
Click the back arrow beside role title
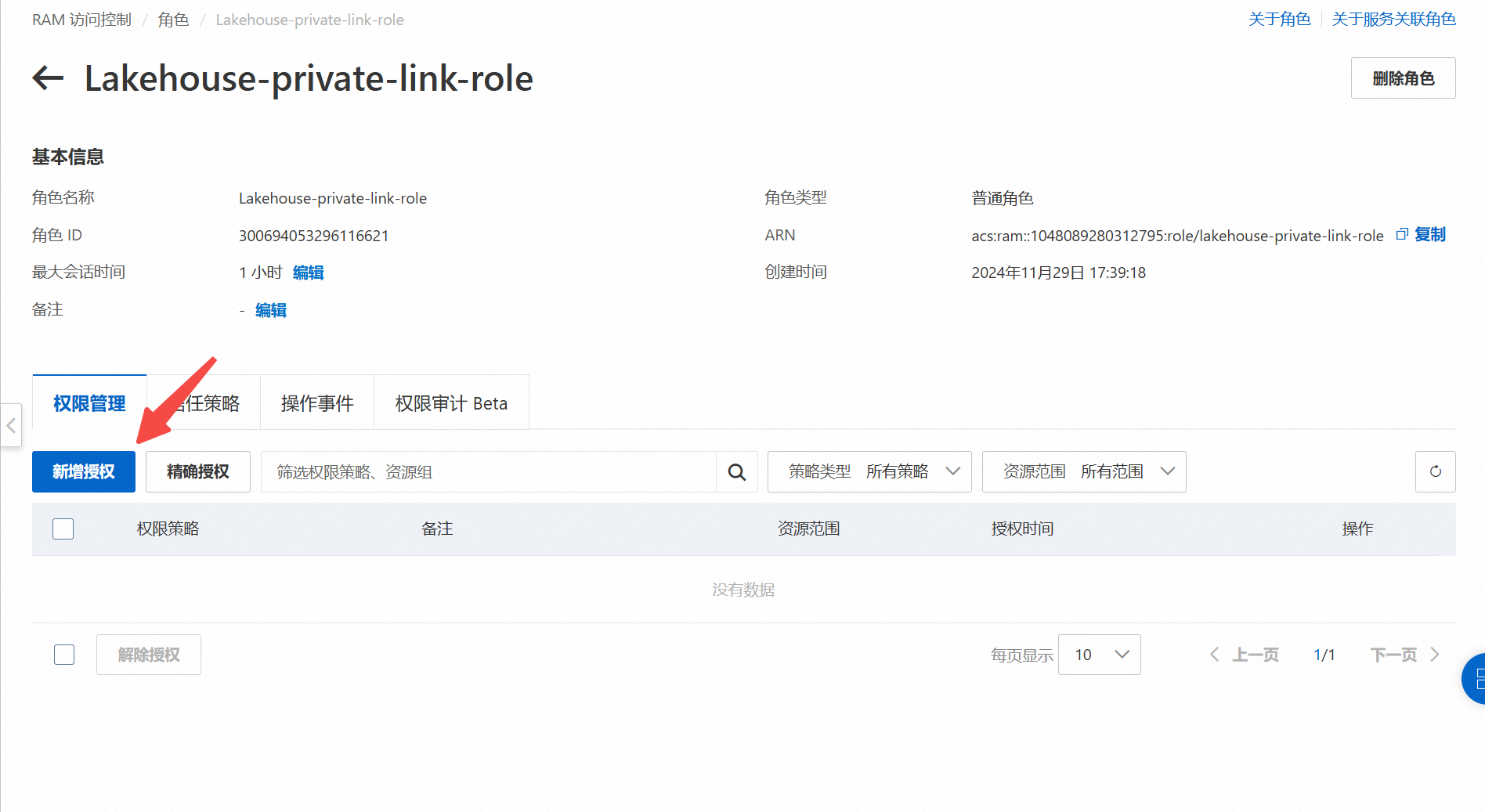point(48,78)
